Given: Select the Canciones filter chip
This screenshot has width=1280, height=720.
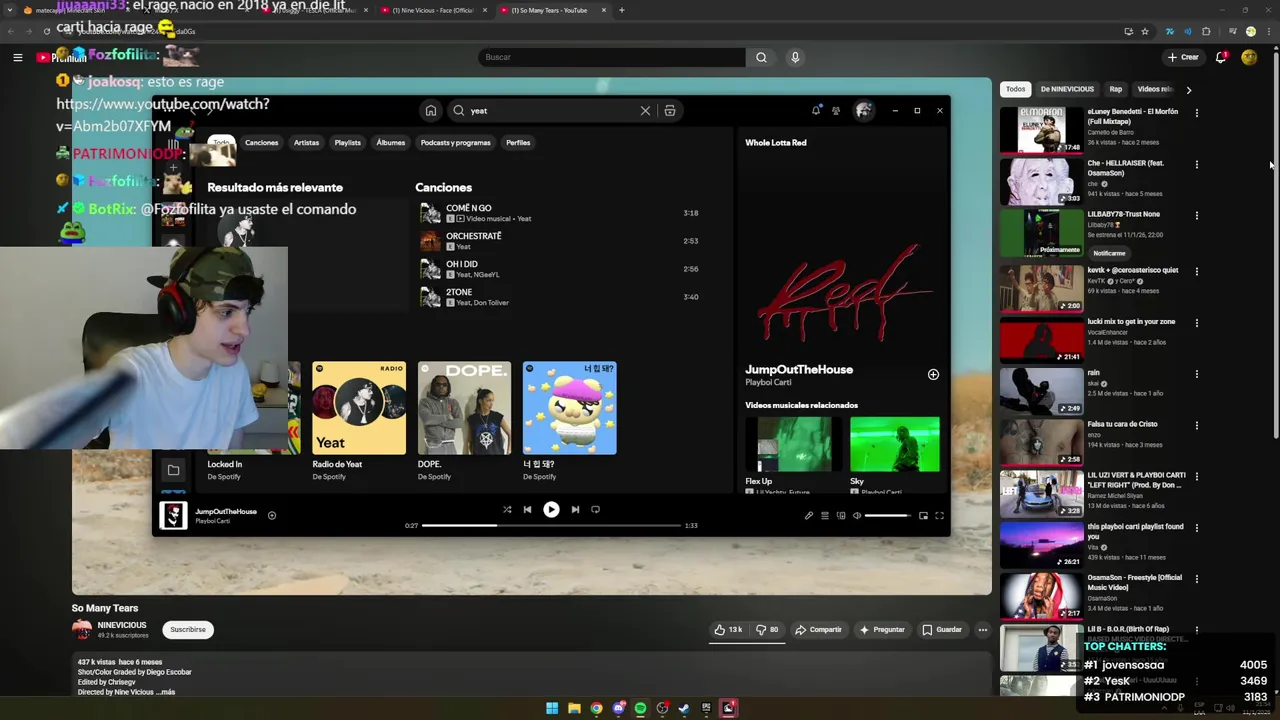Looking at the screenshot, I should click(262, 143).
